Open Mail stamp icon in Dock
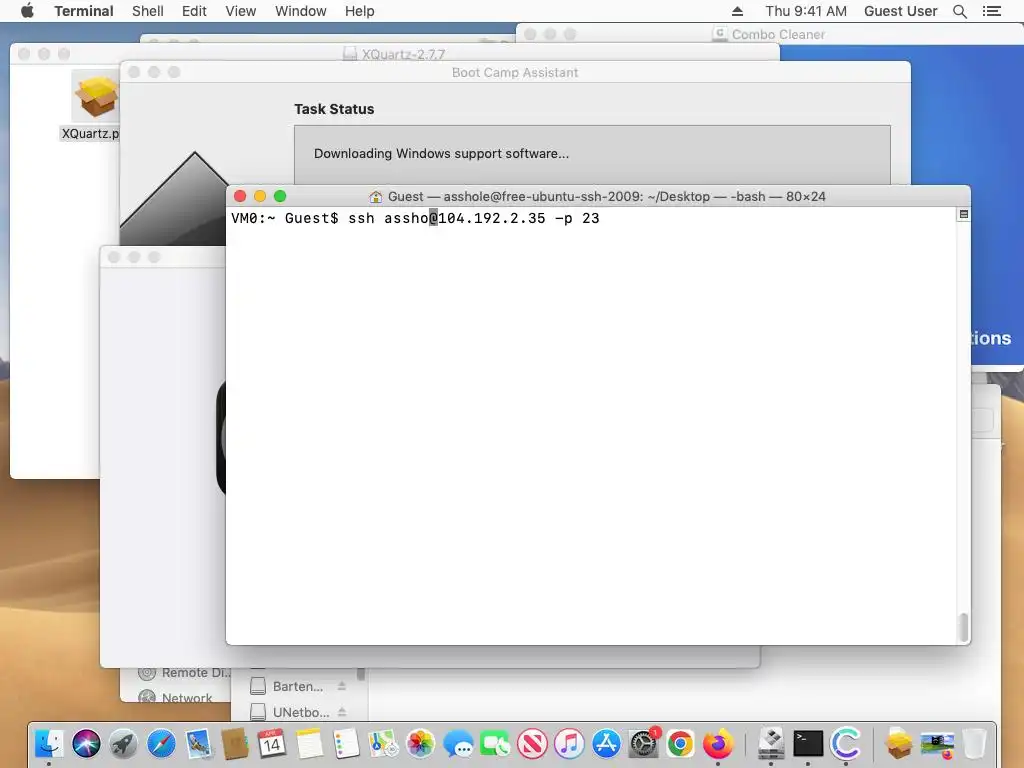1024x768 pixels. point(198,743)
